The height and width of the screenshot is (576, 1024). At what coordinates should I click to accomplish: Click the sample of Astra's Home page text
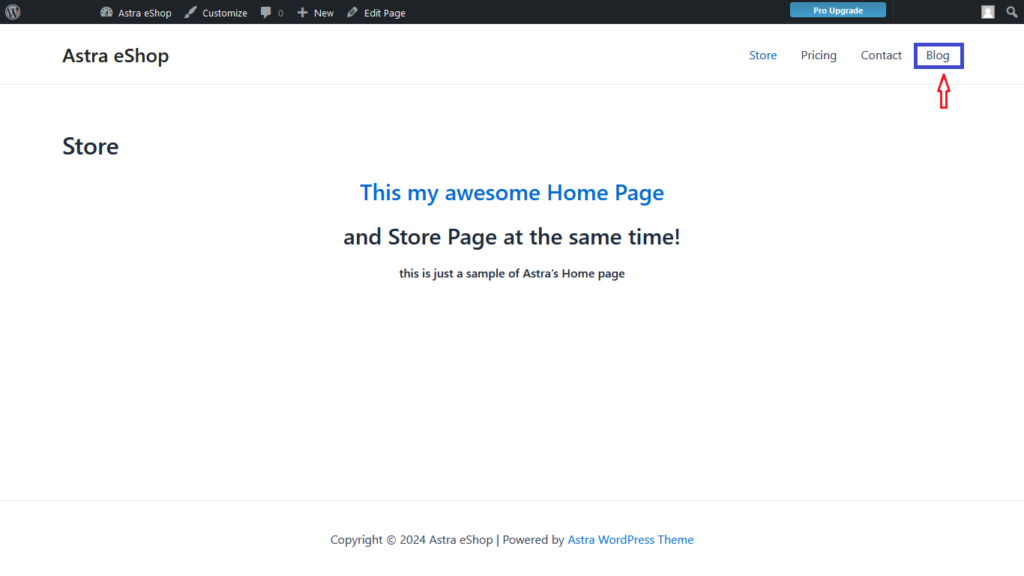click(x=511, y=273)
